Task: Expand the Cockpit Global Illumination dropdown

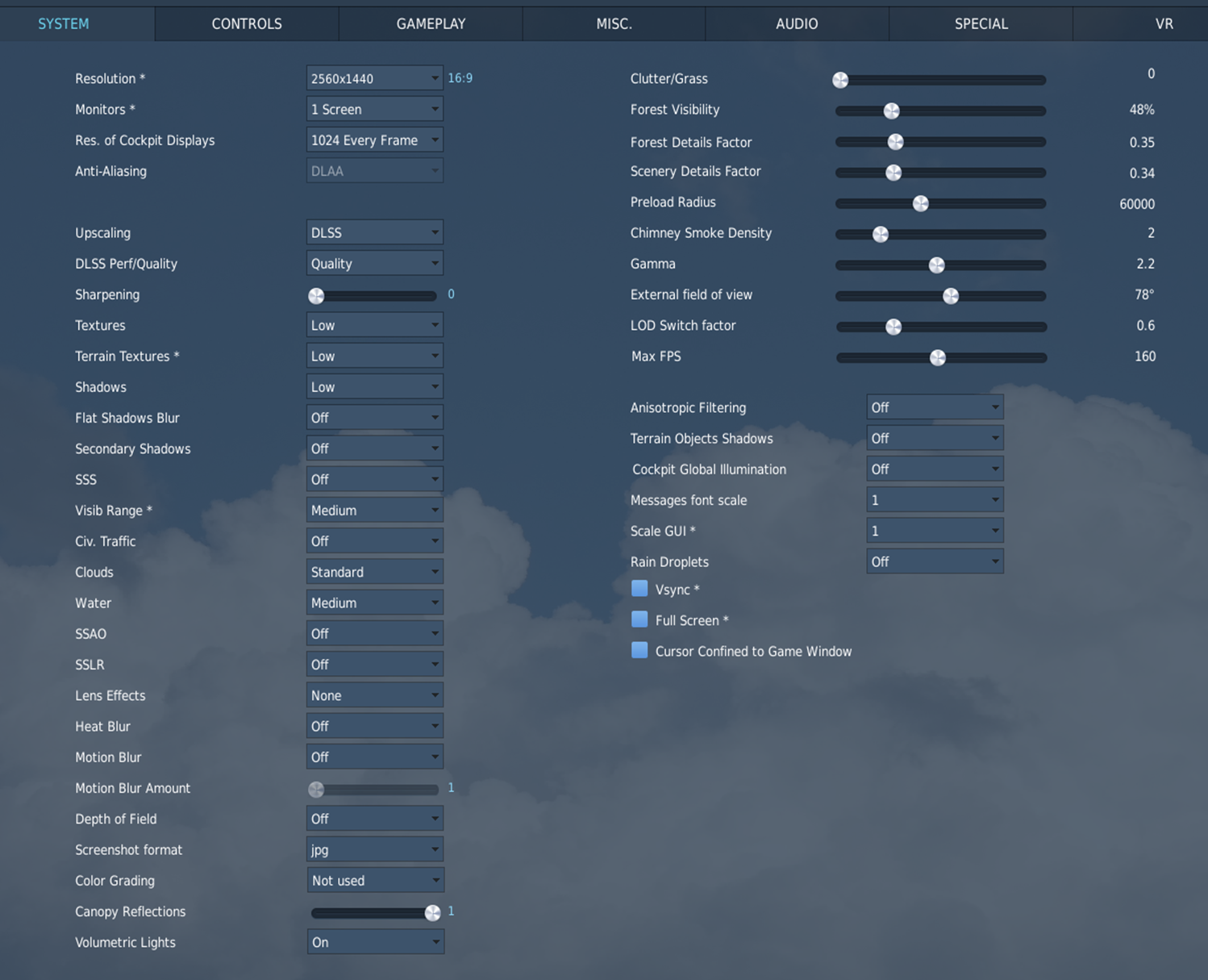Action: [935, 469]
